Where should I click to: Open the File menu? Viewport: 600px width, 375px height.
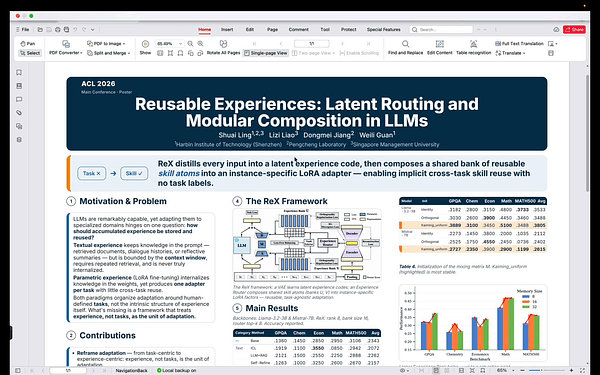coord(23,29)
